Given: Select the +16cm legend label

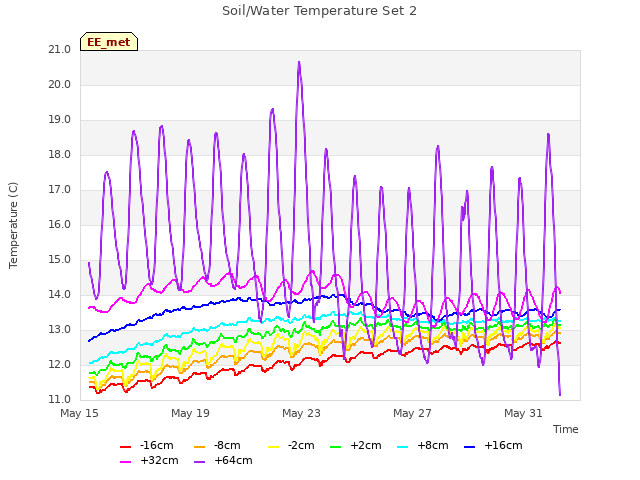Looking at the screenshot, I should (x=503, y=445).
